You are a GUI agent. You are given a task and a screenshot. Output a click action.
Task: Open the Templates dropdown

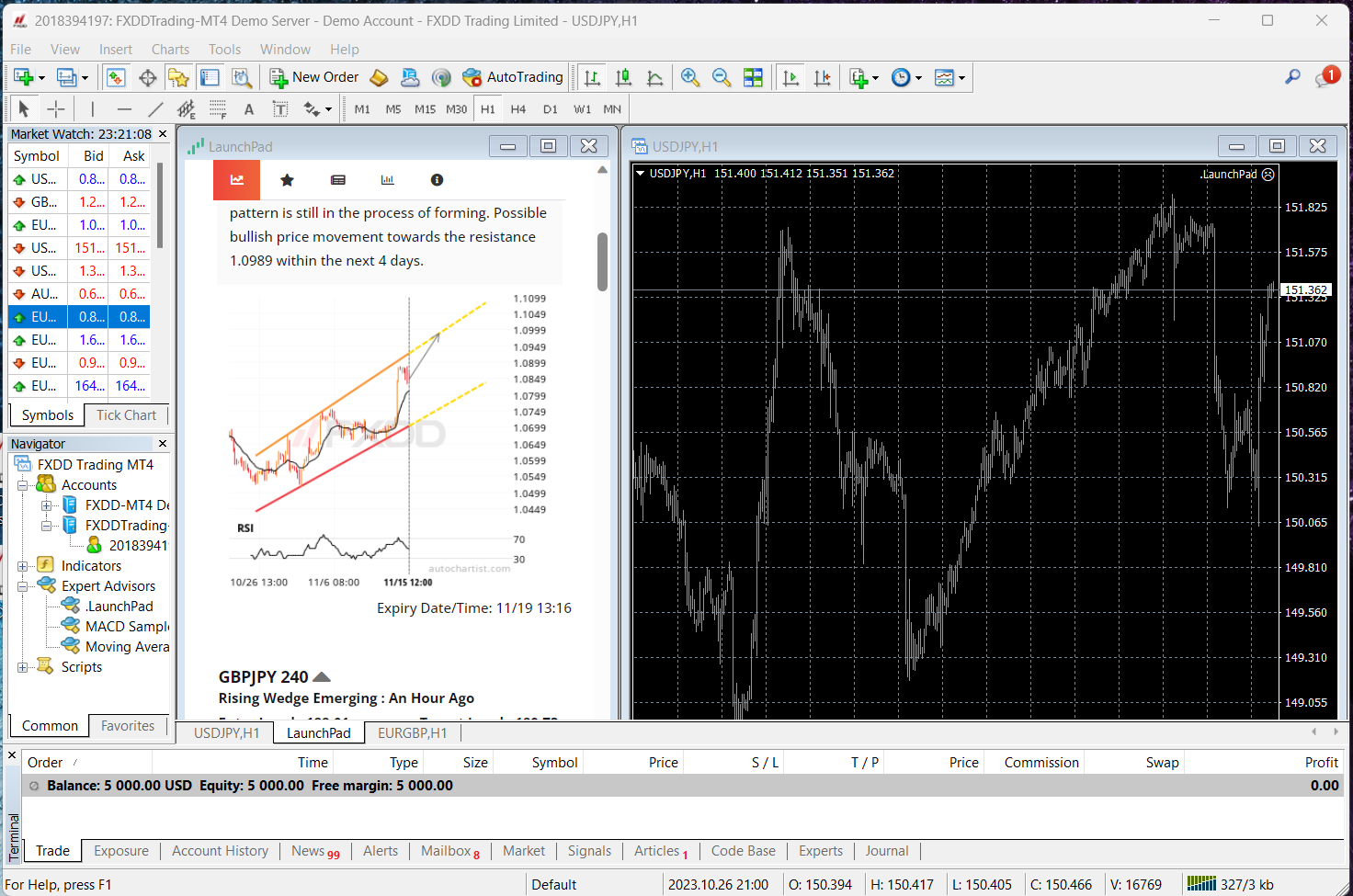point(961,78)
